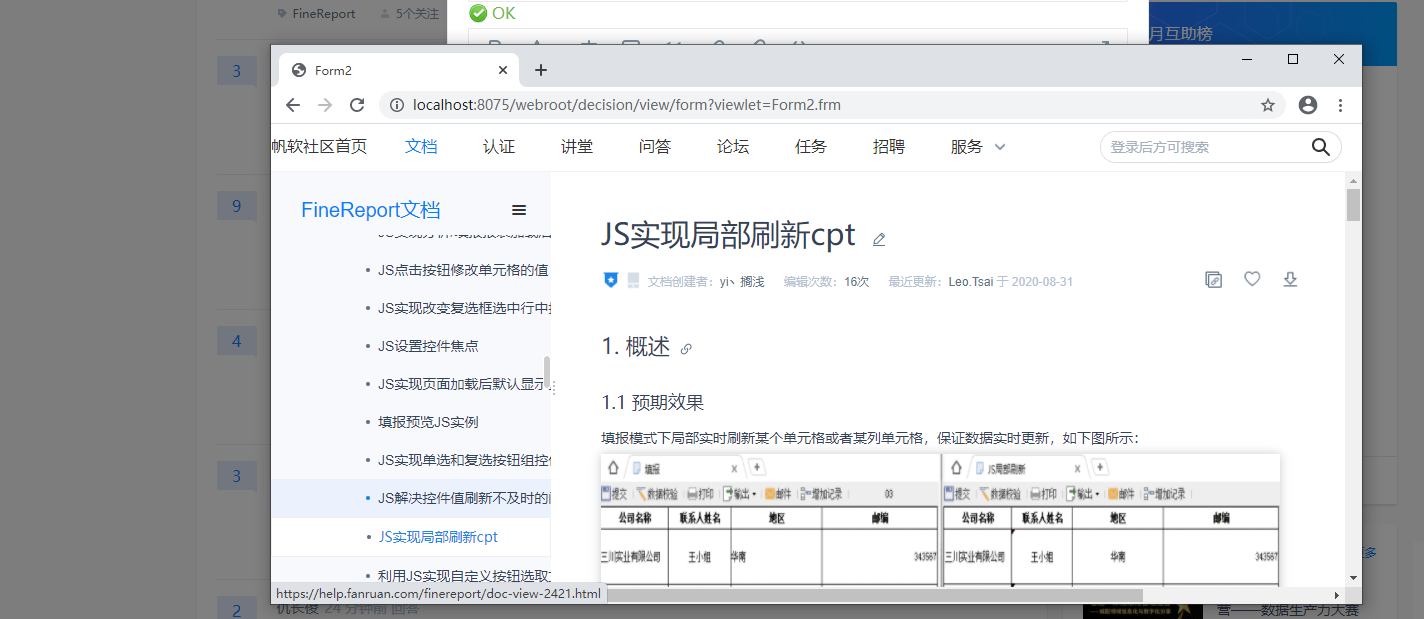
Task: Click vote count 2 in background window
Action: click(237, 610)
